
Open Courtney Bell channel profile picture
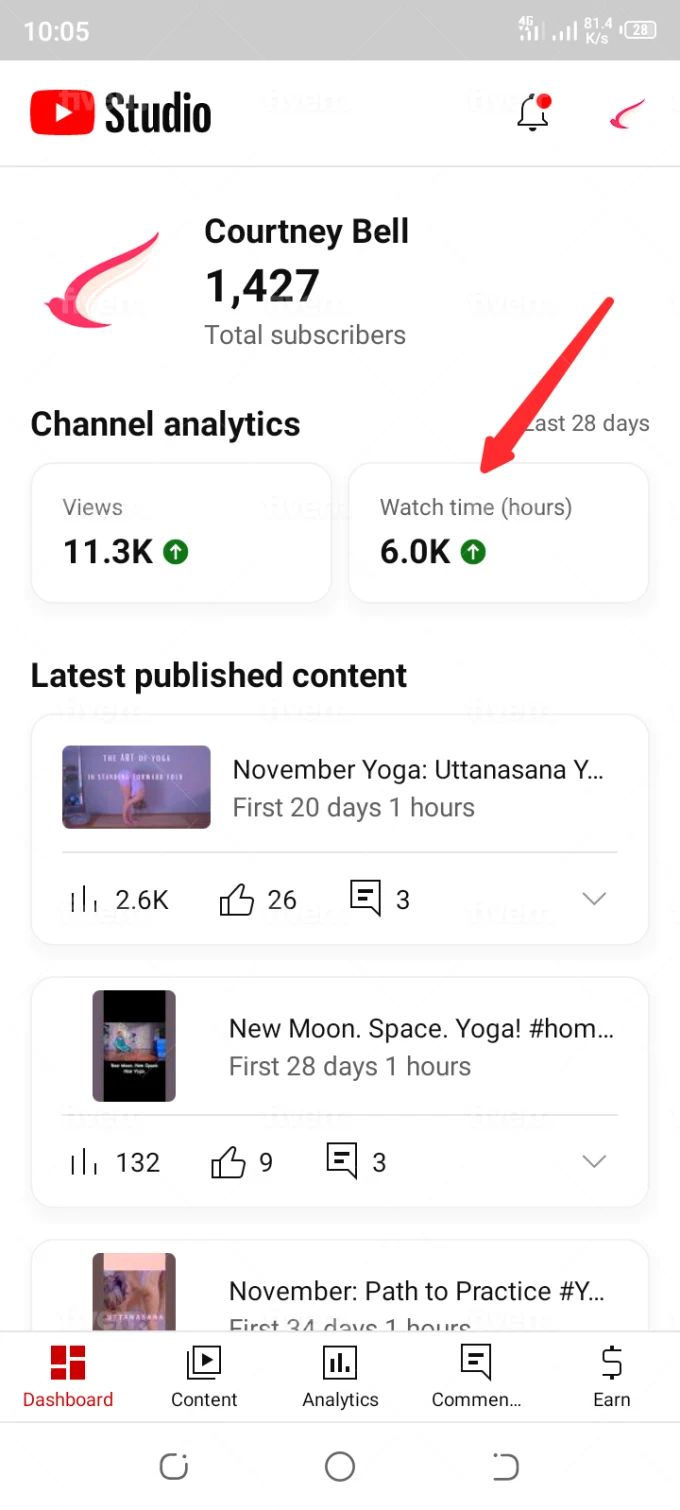[x=103, y=283]
